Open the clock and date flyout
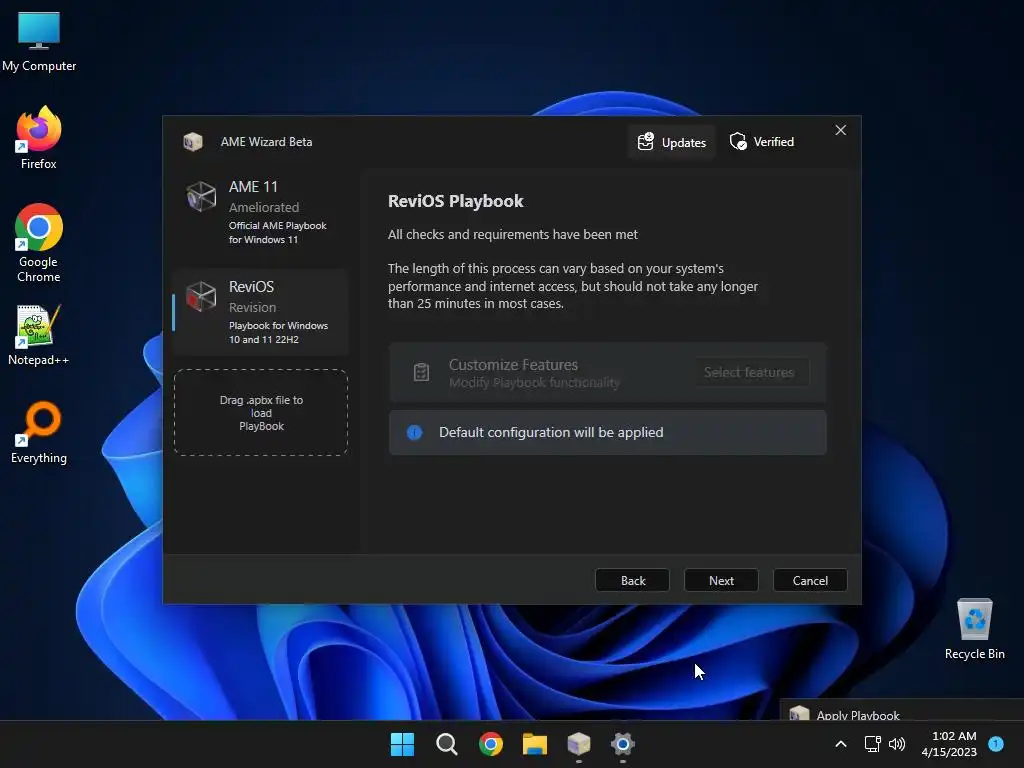The height and width of the screenshot is (768, 1024). [949, 744]
